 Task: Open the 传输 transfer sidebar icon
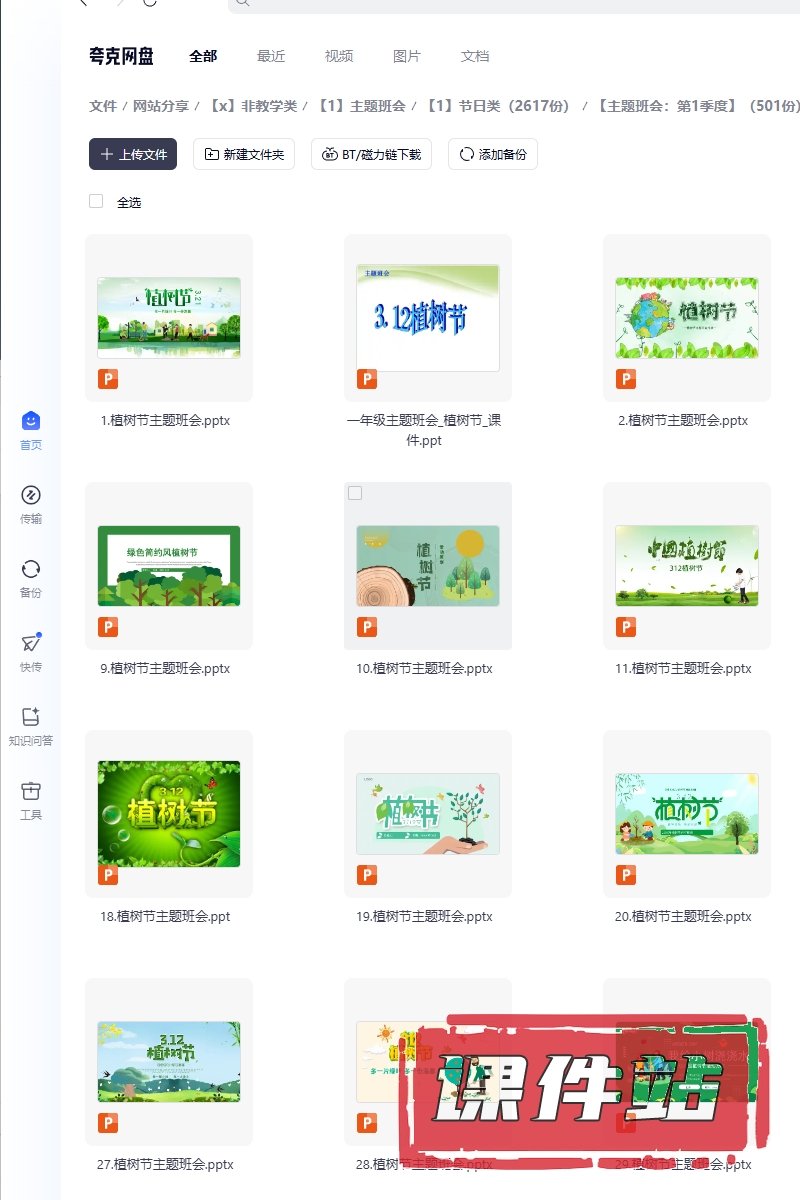tap(31, 497)
